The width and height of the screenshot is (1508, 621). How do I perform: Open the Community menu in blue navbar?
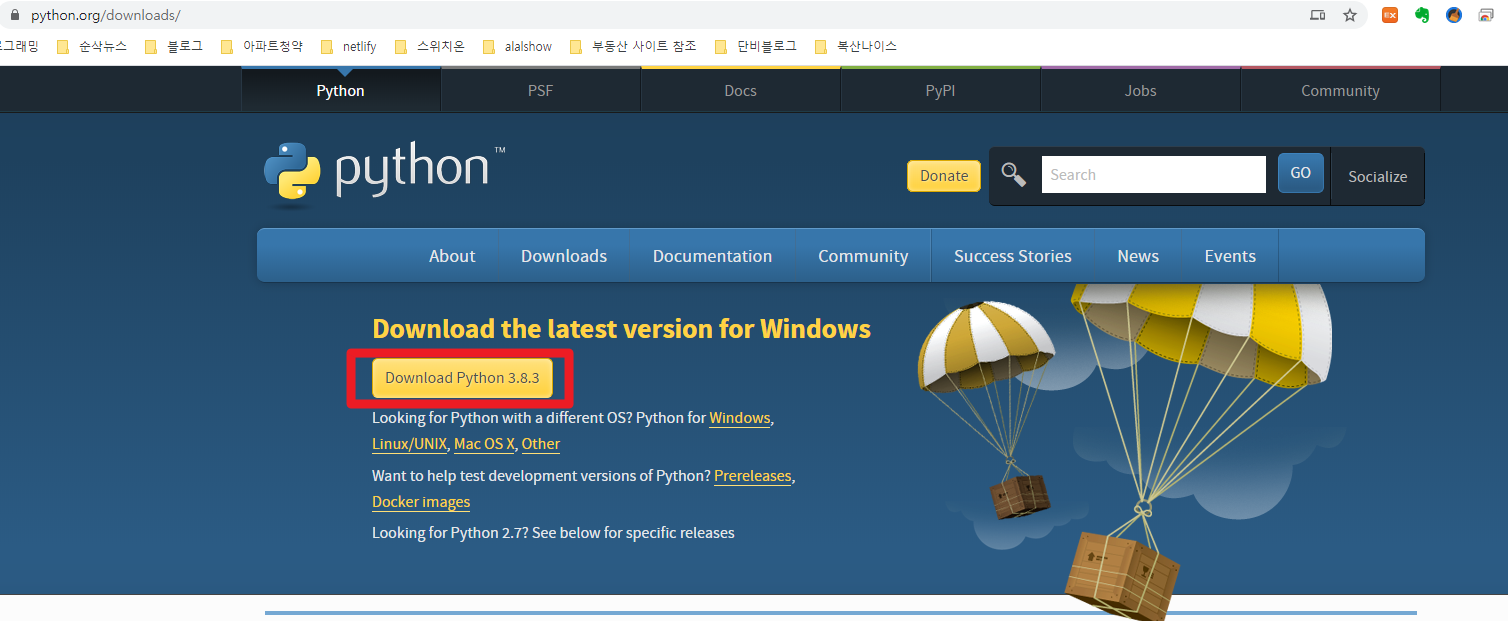[863, 256]
